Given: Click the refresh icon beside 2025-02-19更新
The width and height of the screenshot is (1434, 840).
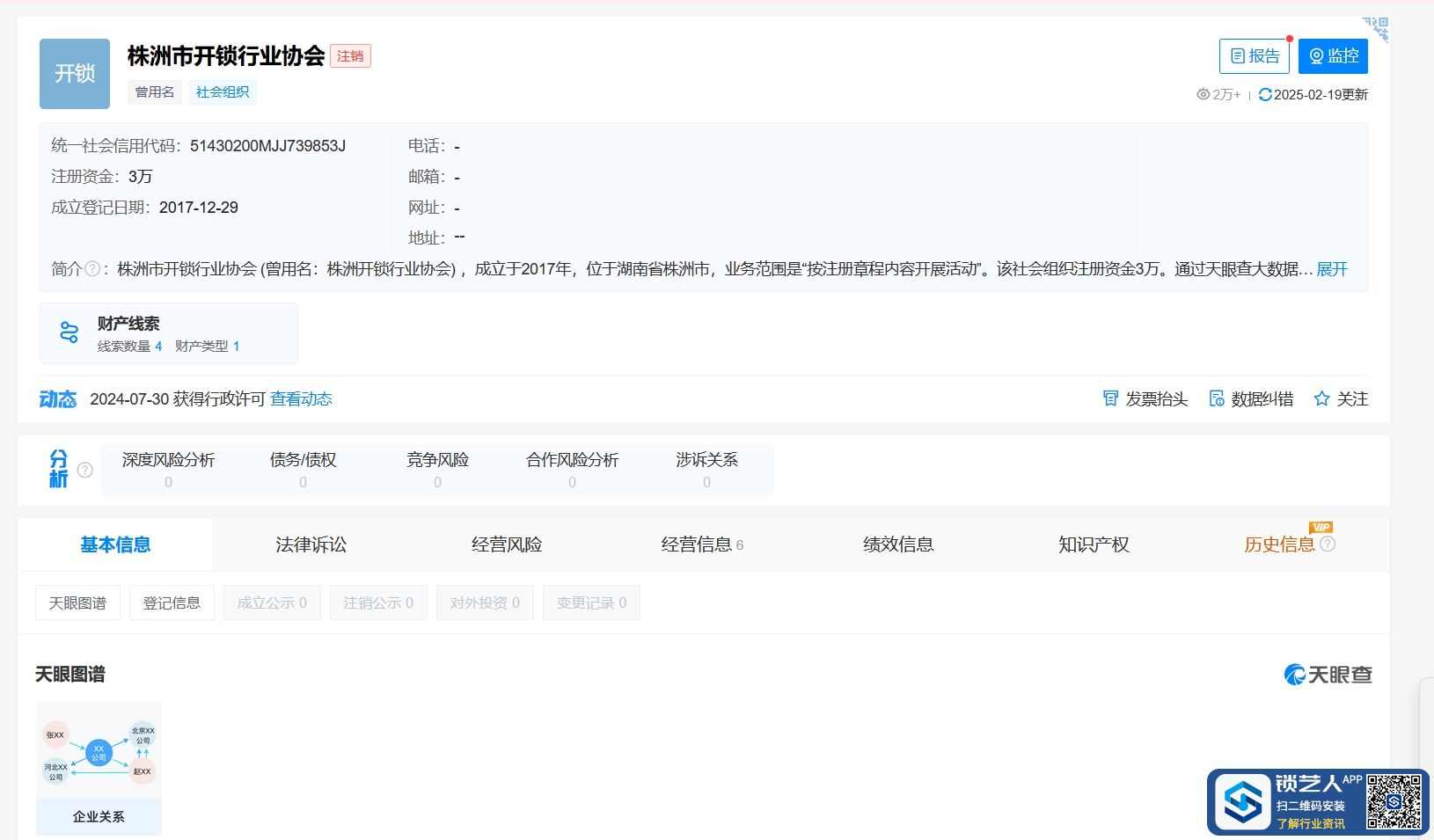Looking at the screenshot, I should coord(1267,94).
